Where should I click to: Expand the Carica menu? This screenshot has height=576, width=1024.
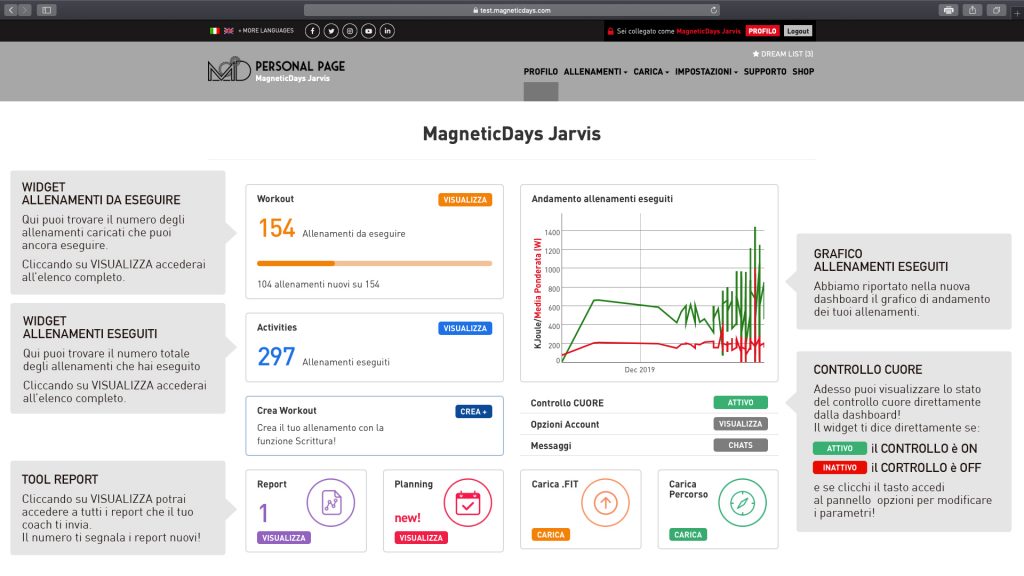click(x=651, y=72)
